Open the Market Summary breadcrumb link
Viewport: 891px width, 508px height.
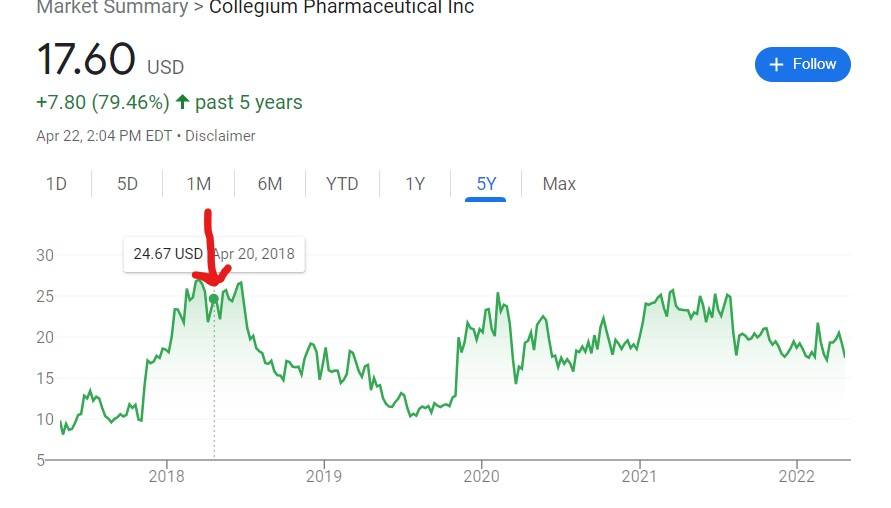(x=112, y=7)
